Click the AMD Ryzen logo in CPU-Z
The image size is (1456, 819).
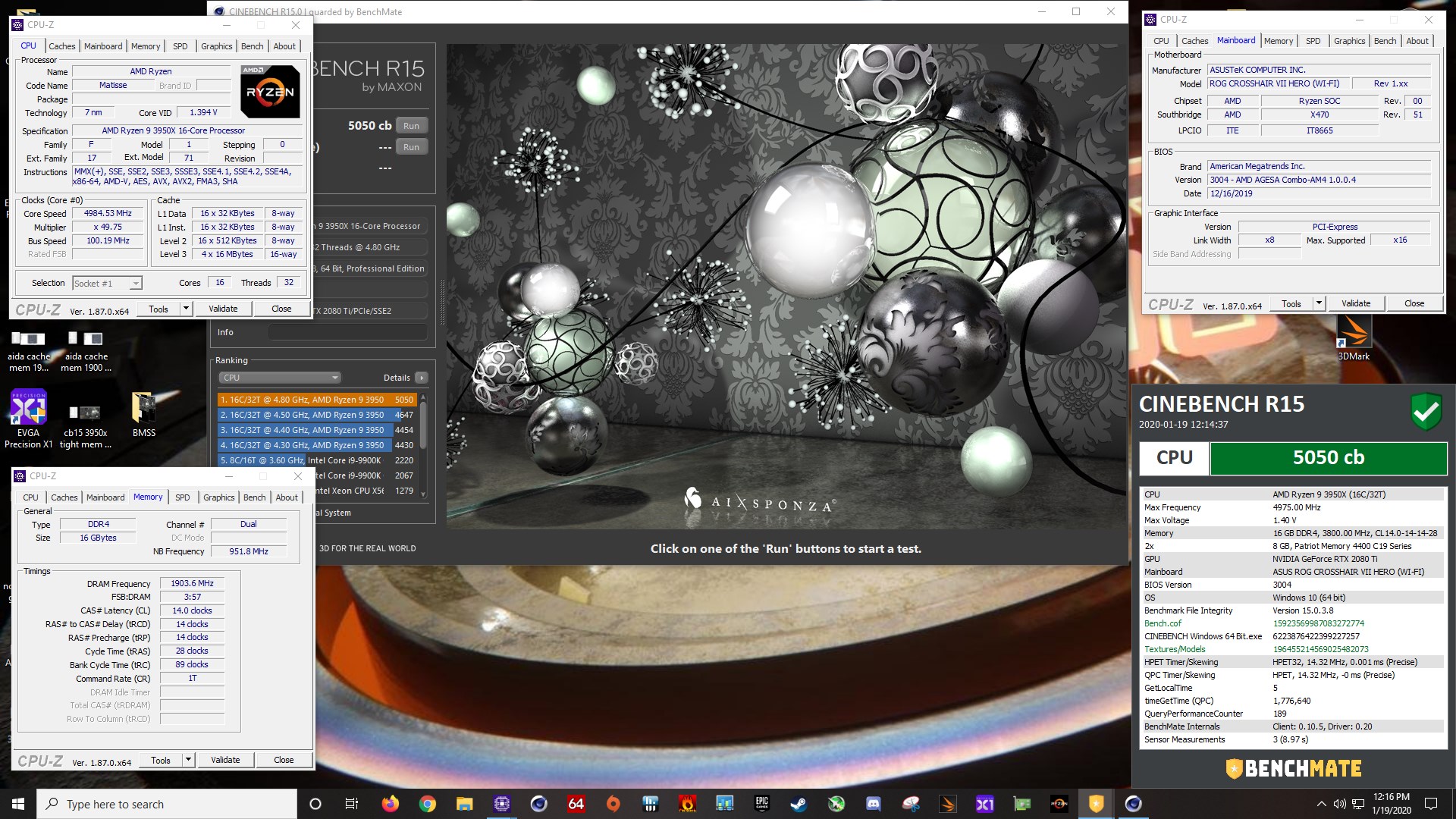point(270,91)
